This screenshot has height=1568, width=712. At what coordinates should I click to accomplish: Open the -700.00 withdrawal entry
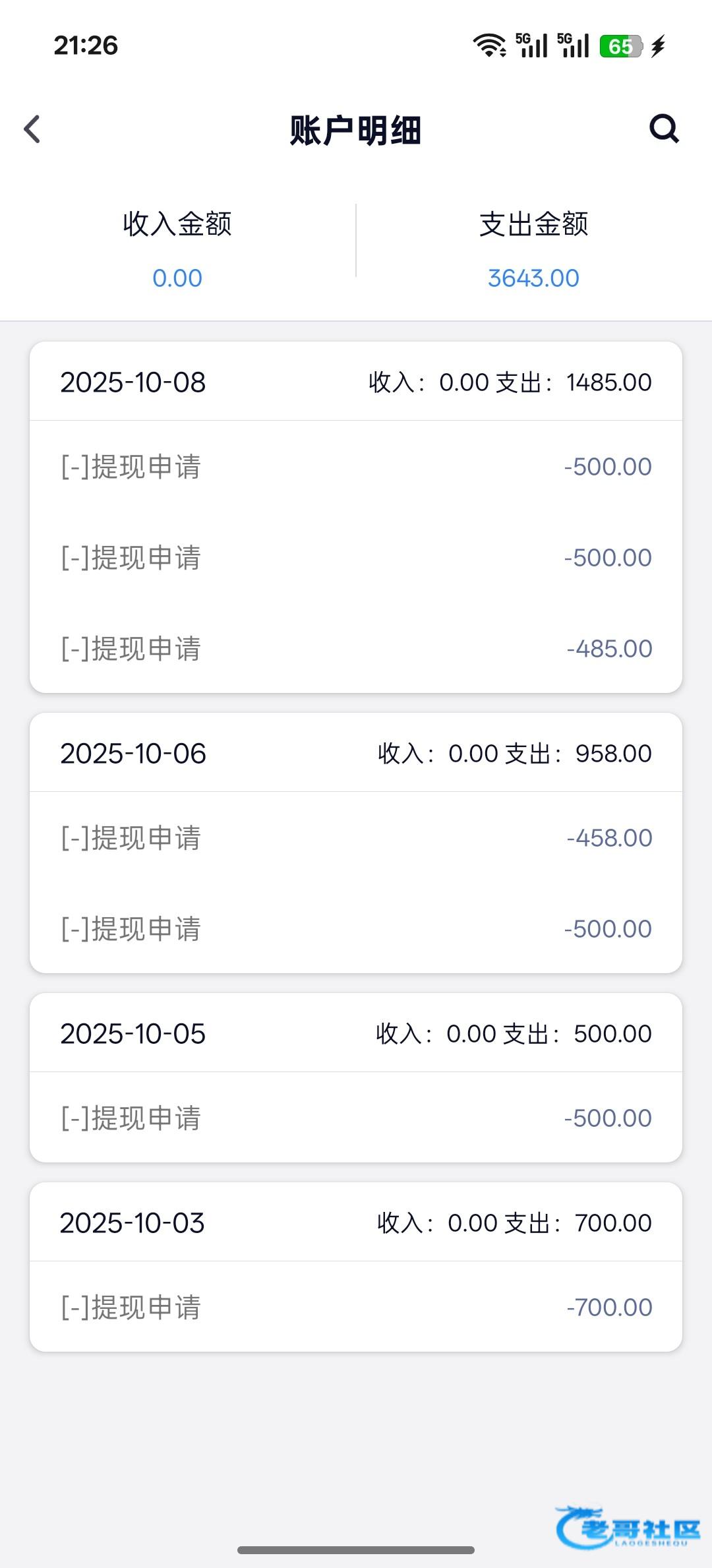pos(356,1307)
